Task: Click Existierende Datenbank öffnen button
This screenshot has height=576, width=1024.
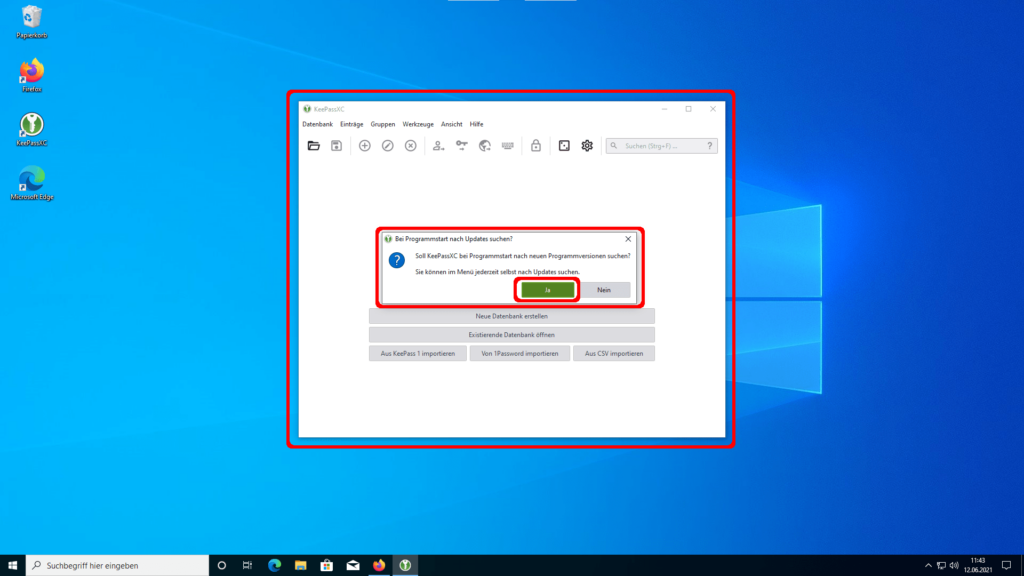Action: click(x=511, y=335)
